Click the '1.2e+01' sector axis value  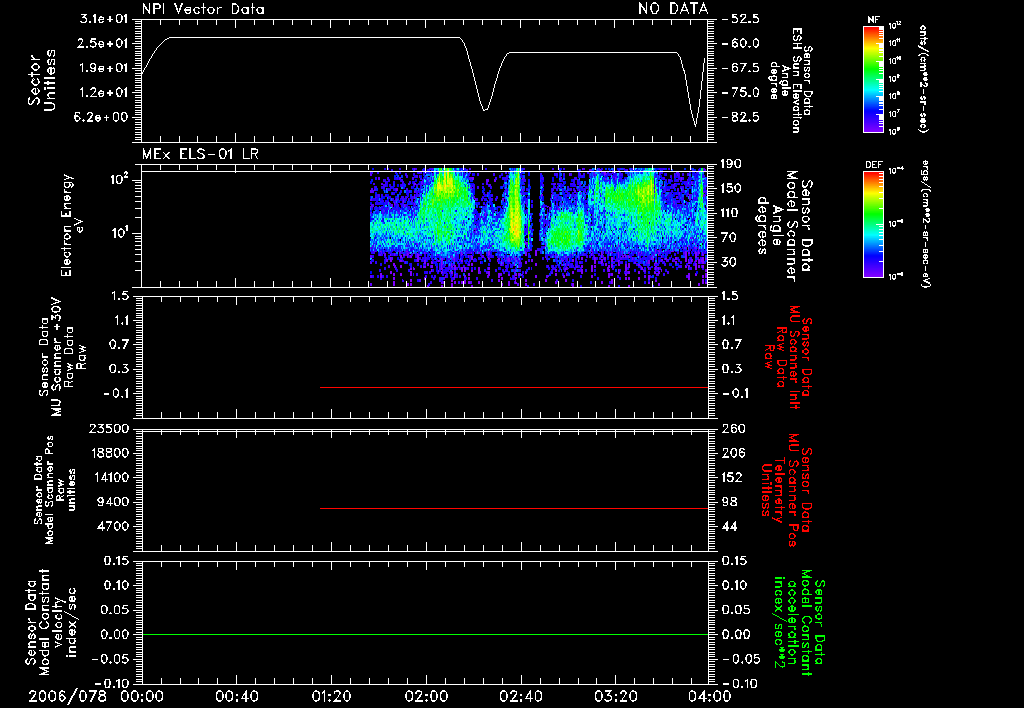pos(103,93)
